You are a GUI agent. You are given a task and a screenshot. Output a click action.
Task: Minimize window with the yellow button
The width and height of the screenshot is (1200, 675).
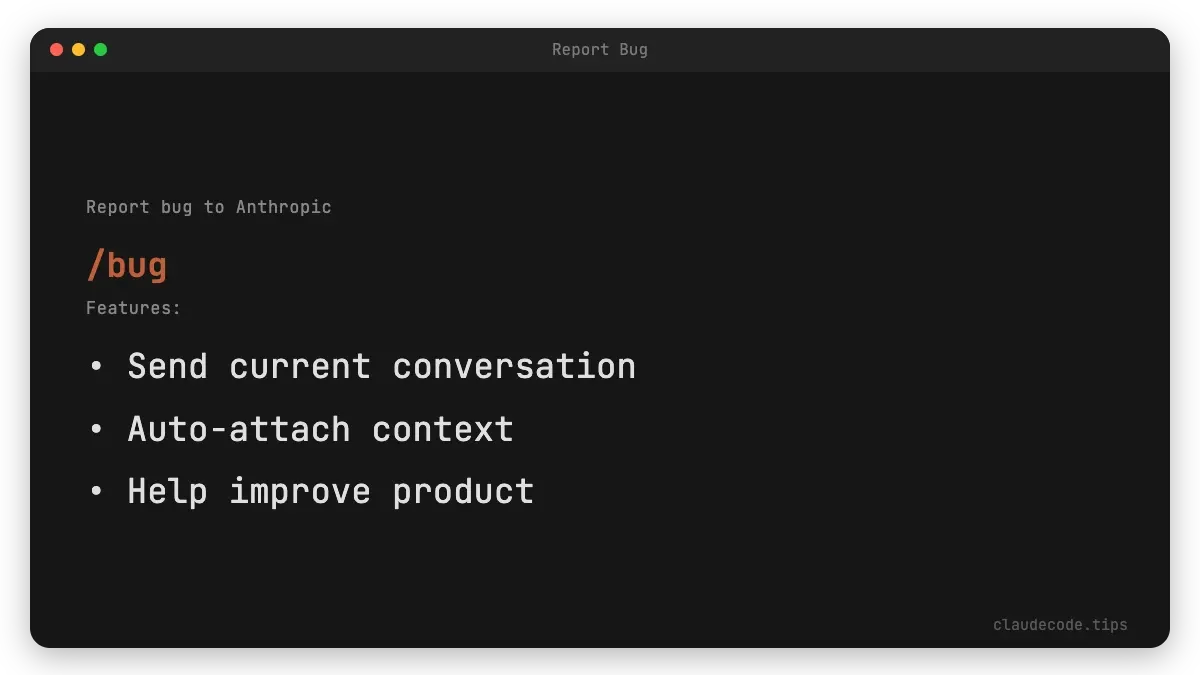[78, 49]
